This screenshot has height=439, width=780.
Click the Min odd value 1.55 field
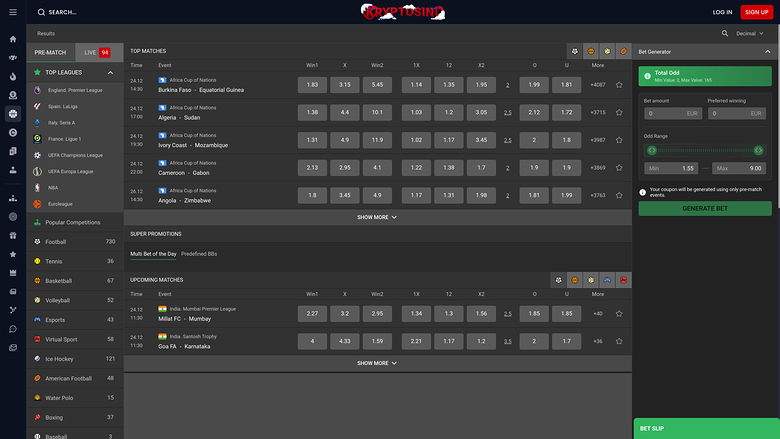[671, 168]
